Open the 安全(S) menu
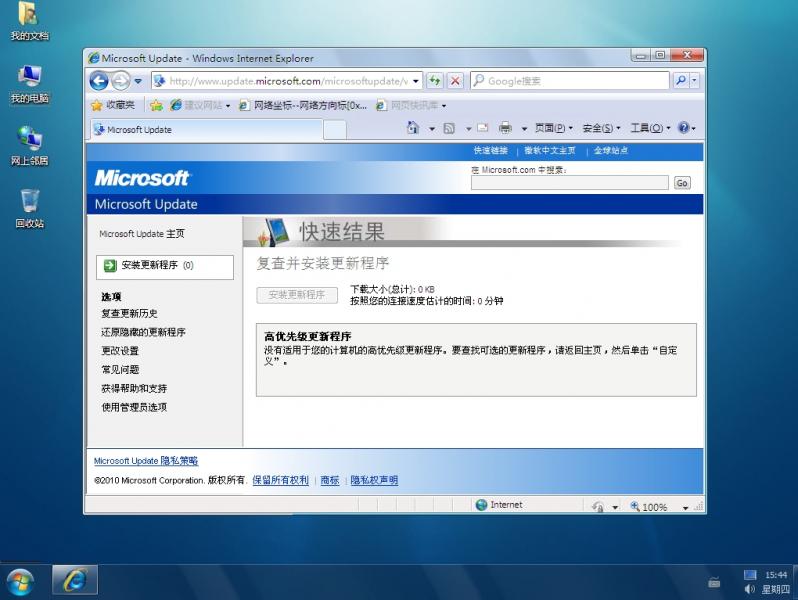 (x=601, y=128)
